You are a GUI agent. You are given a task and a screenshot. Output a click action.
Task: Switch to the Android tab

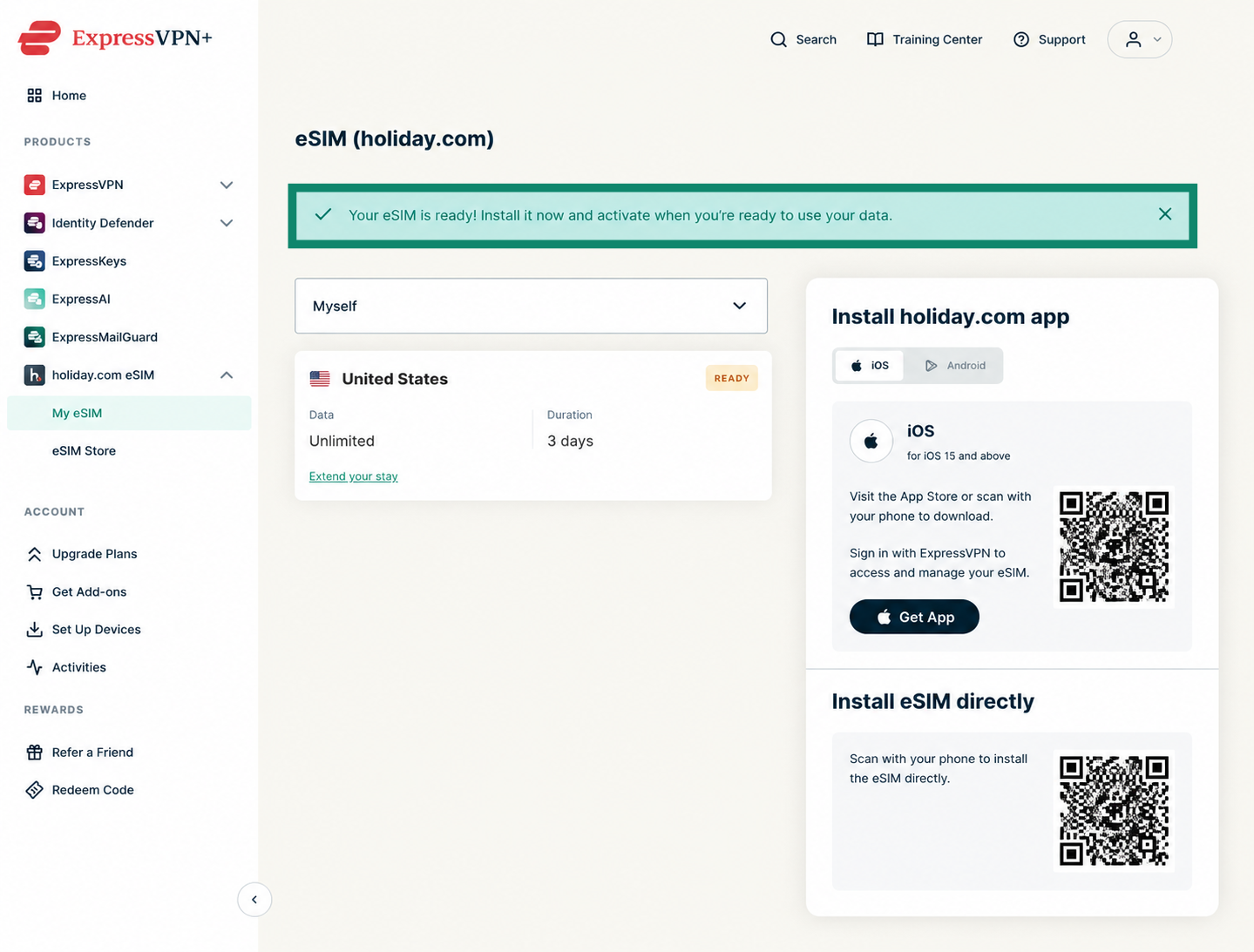[955, 366]
